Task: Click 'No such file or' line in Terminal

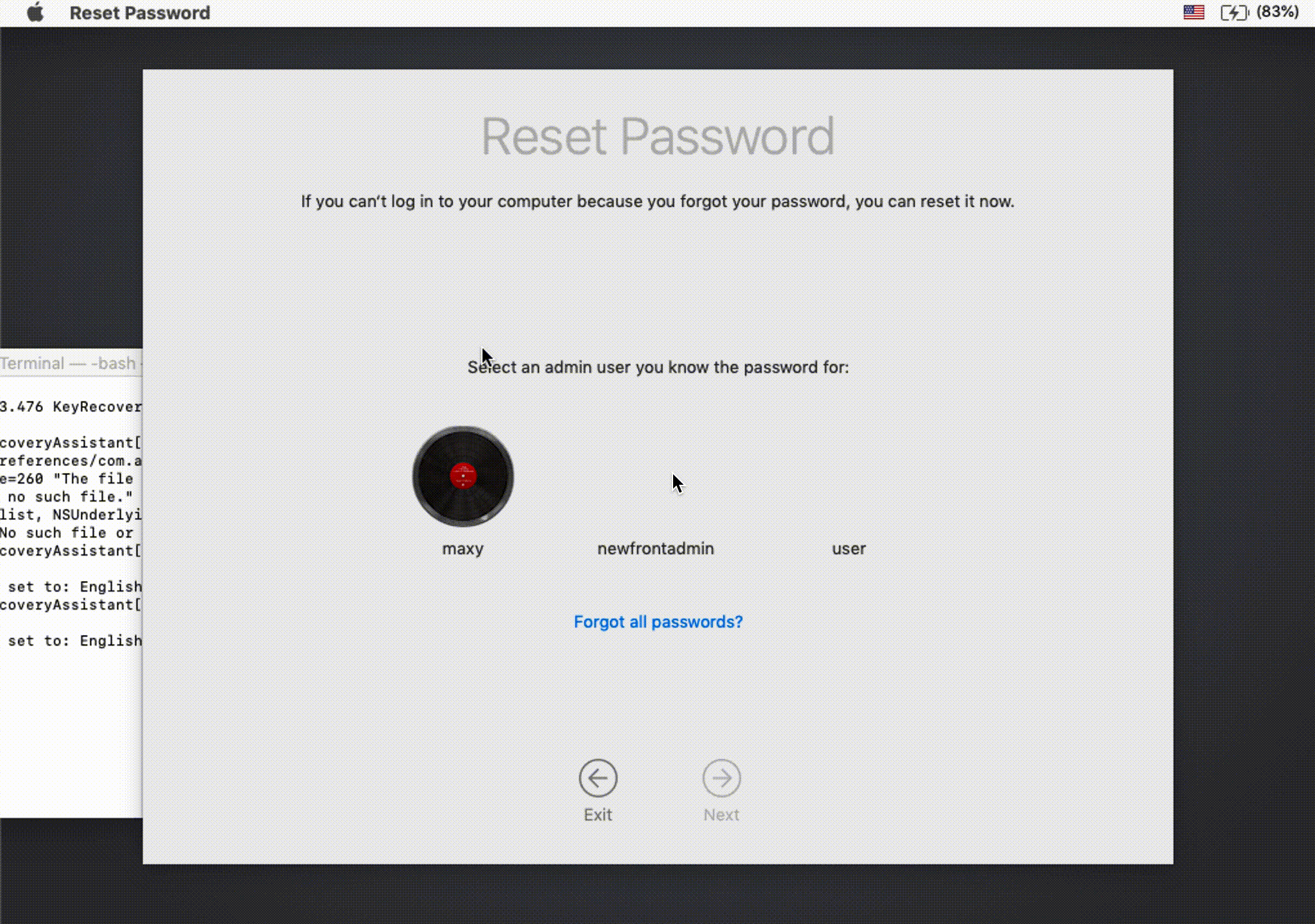Action: tap(66, 533)
